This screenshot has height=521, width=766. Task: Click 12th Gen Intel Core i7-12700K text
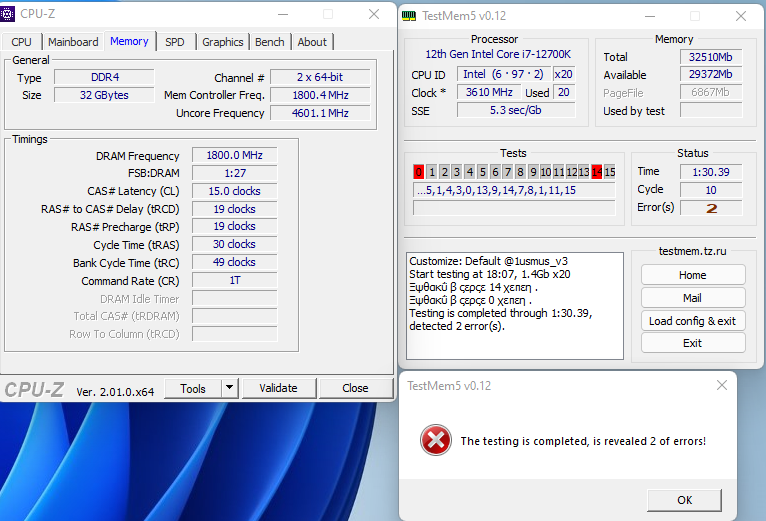[498, 54]
